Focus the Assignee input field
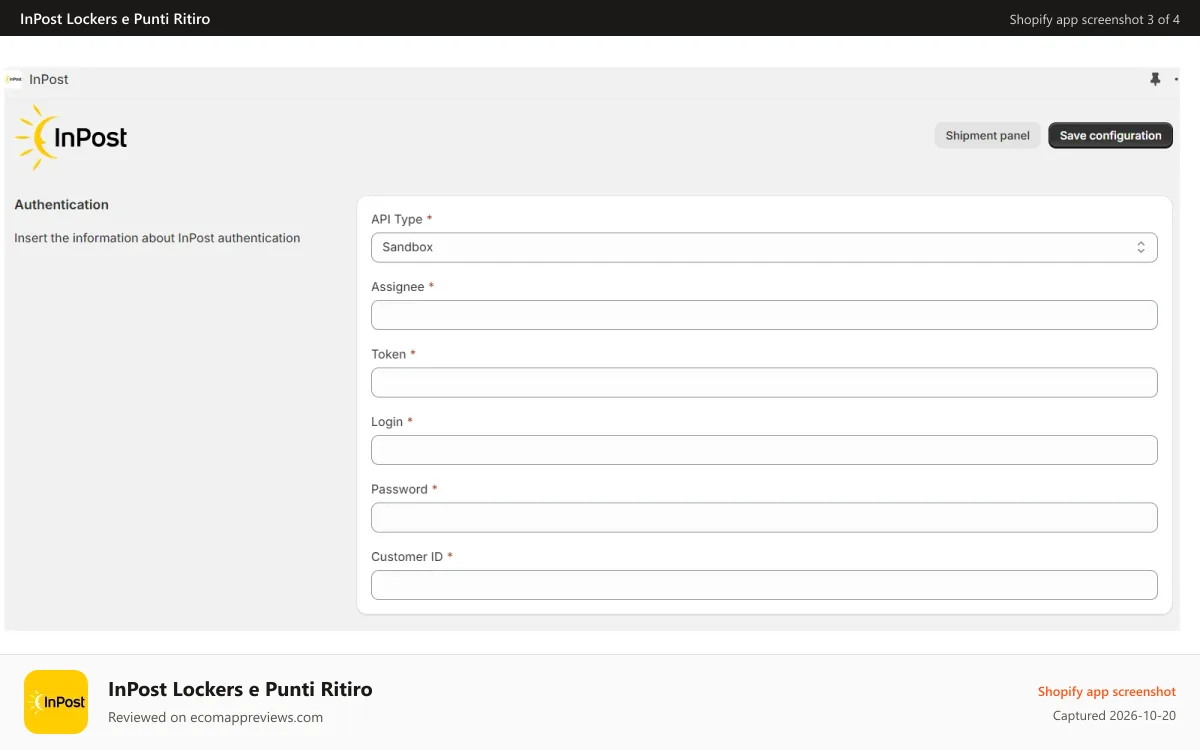1200x750 pixels. 764,315
